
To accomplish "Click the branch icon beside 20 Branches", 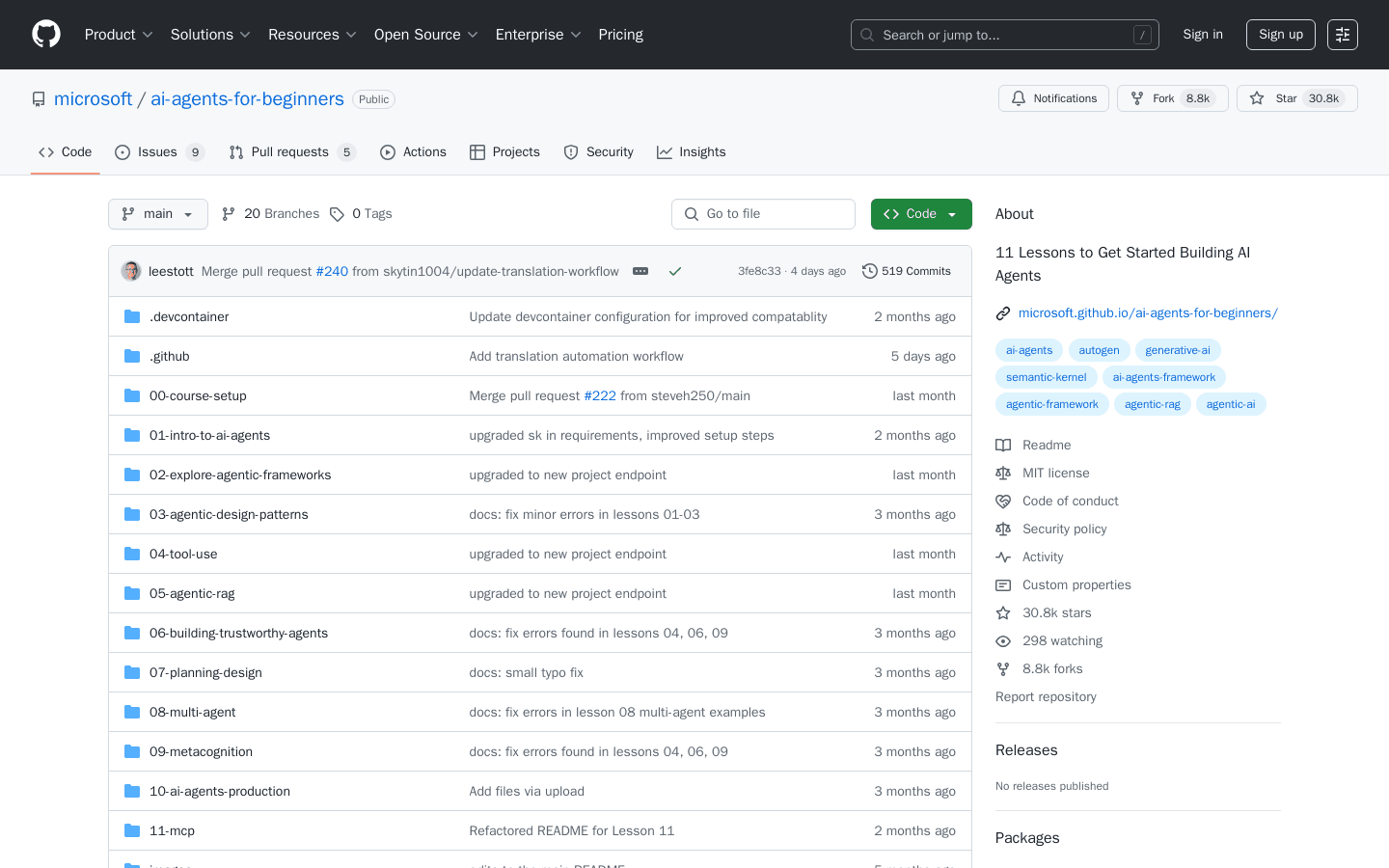I will (x=230, y=213).
